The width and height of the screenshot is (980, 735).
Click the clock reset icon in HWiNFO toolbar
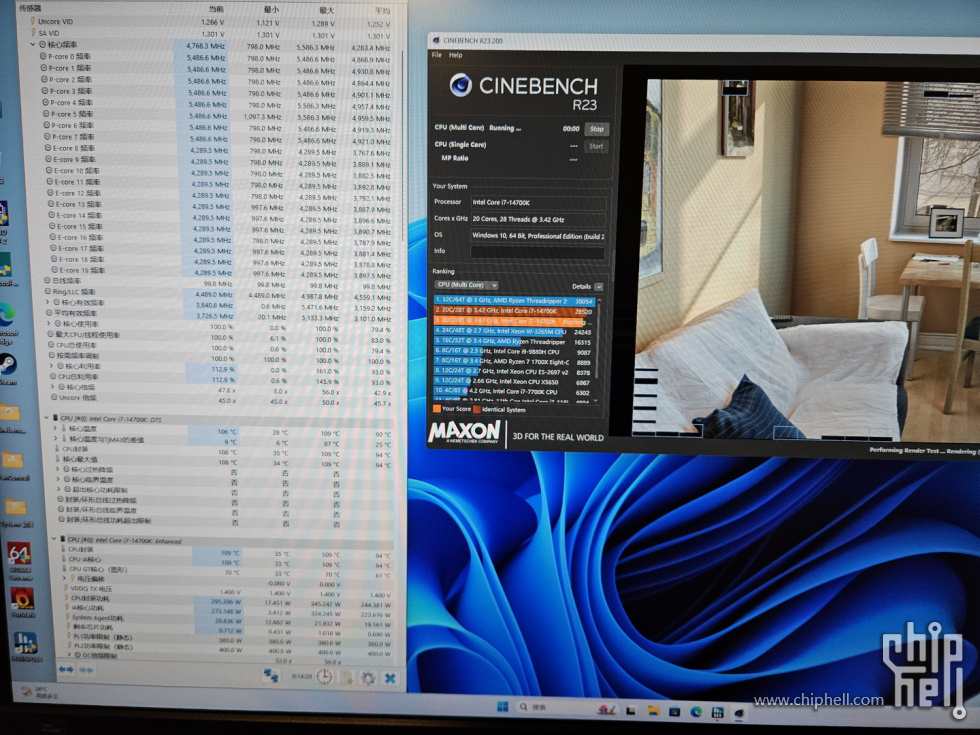[324, 676]
